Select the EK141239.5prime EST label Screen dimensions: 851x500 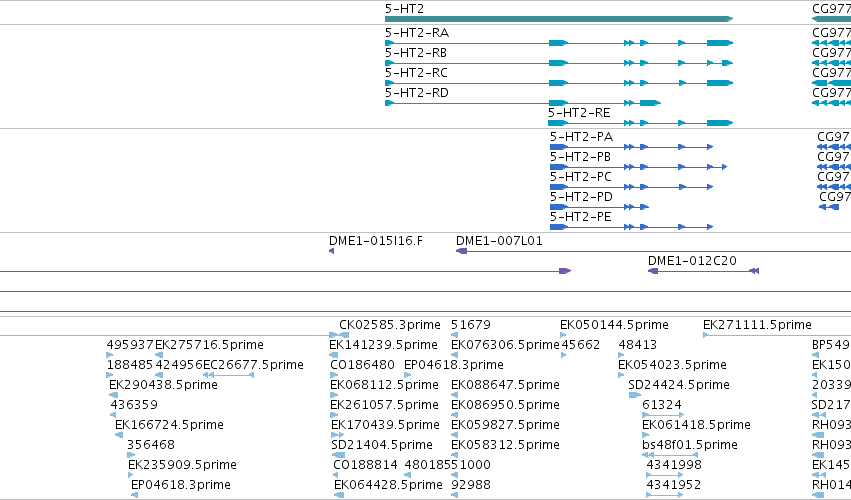click(383, 345)
